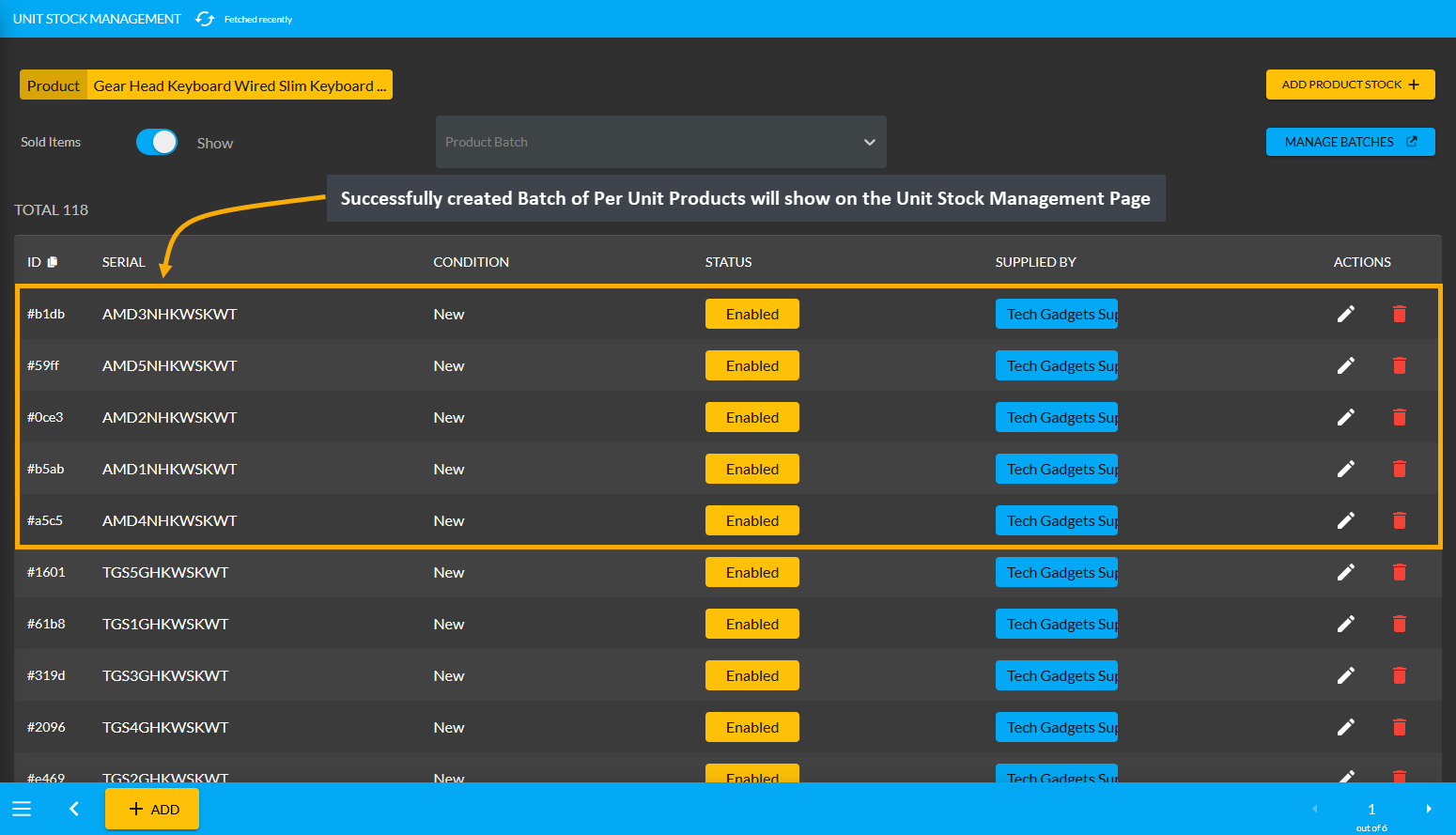Image resolution: width=1456 pixels, height=835 pixels.
Task: Delete row AMD2NHKWSKWT with trash icon
Action: (x=1400, y=417)
